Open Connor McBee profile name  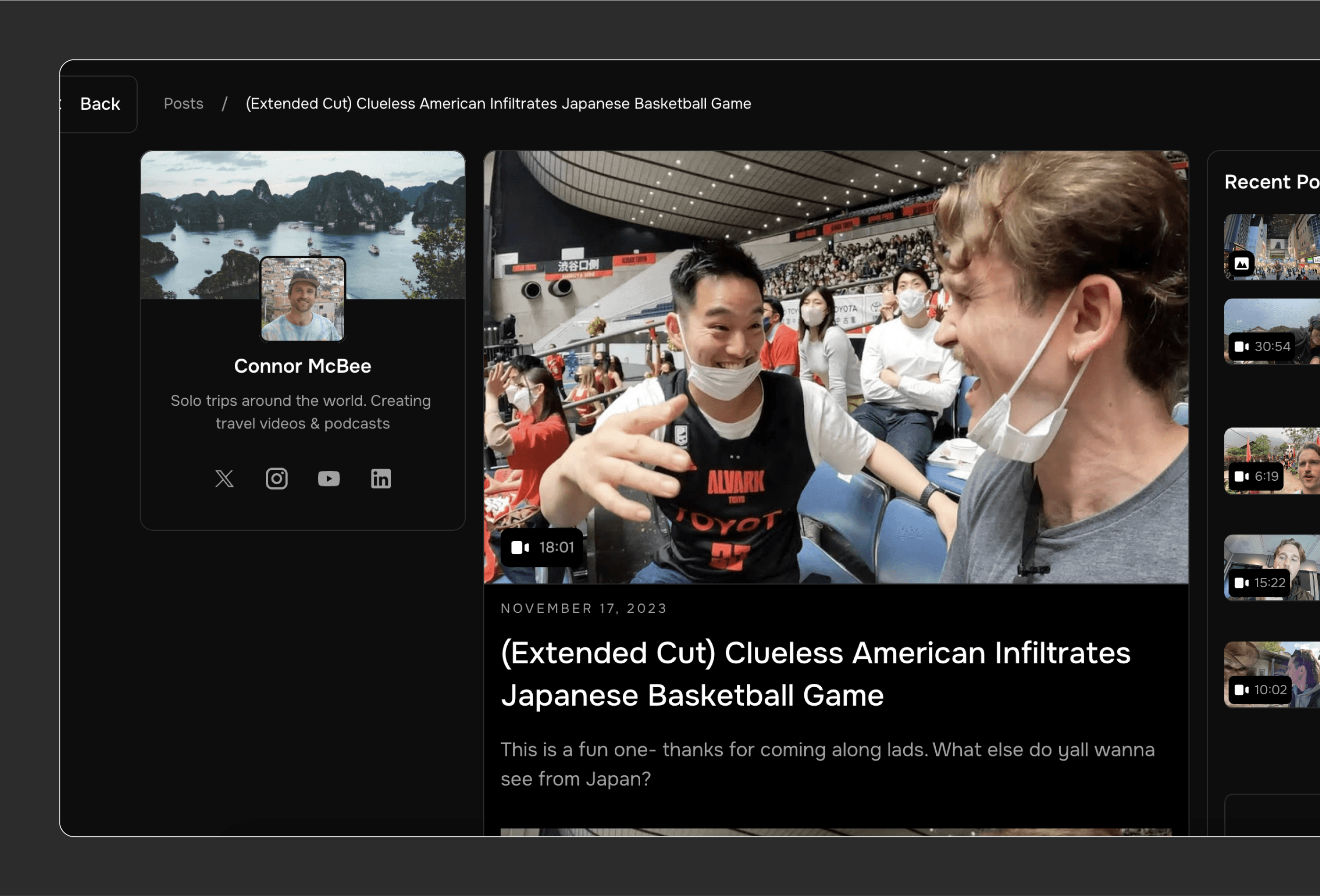click(302, 366)
